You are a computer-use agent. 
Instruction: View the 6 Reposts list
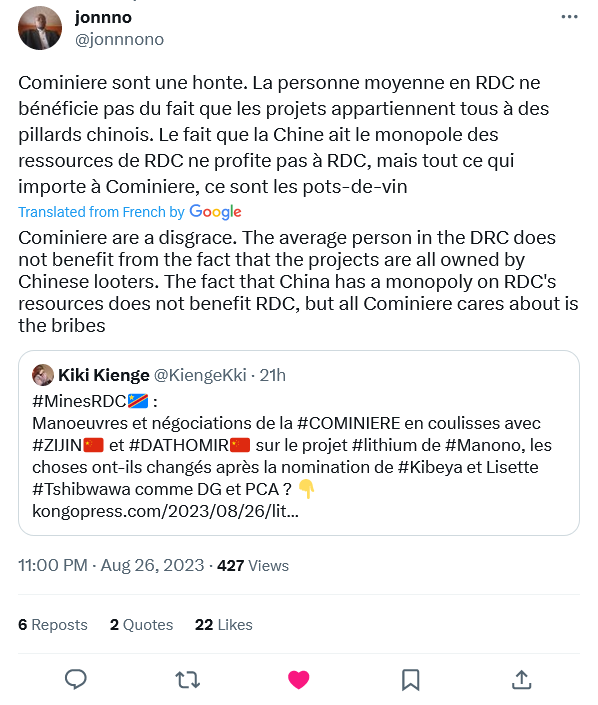pos(53,625)
